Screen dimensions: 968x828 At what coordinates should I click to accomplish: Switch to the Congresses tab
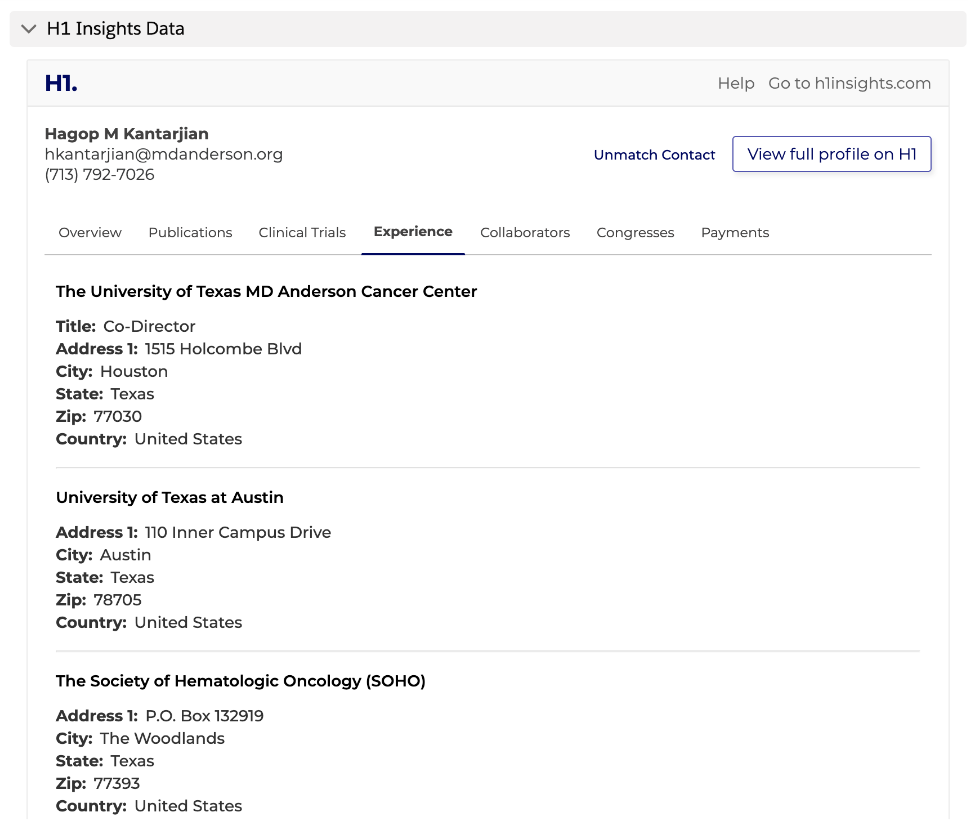click(635, 233)
